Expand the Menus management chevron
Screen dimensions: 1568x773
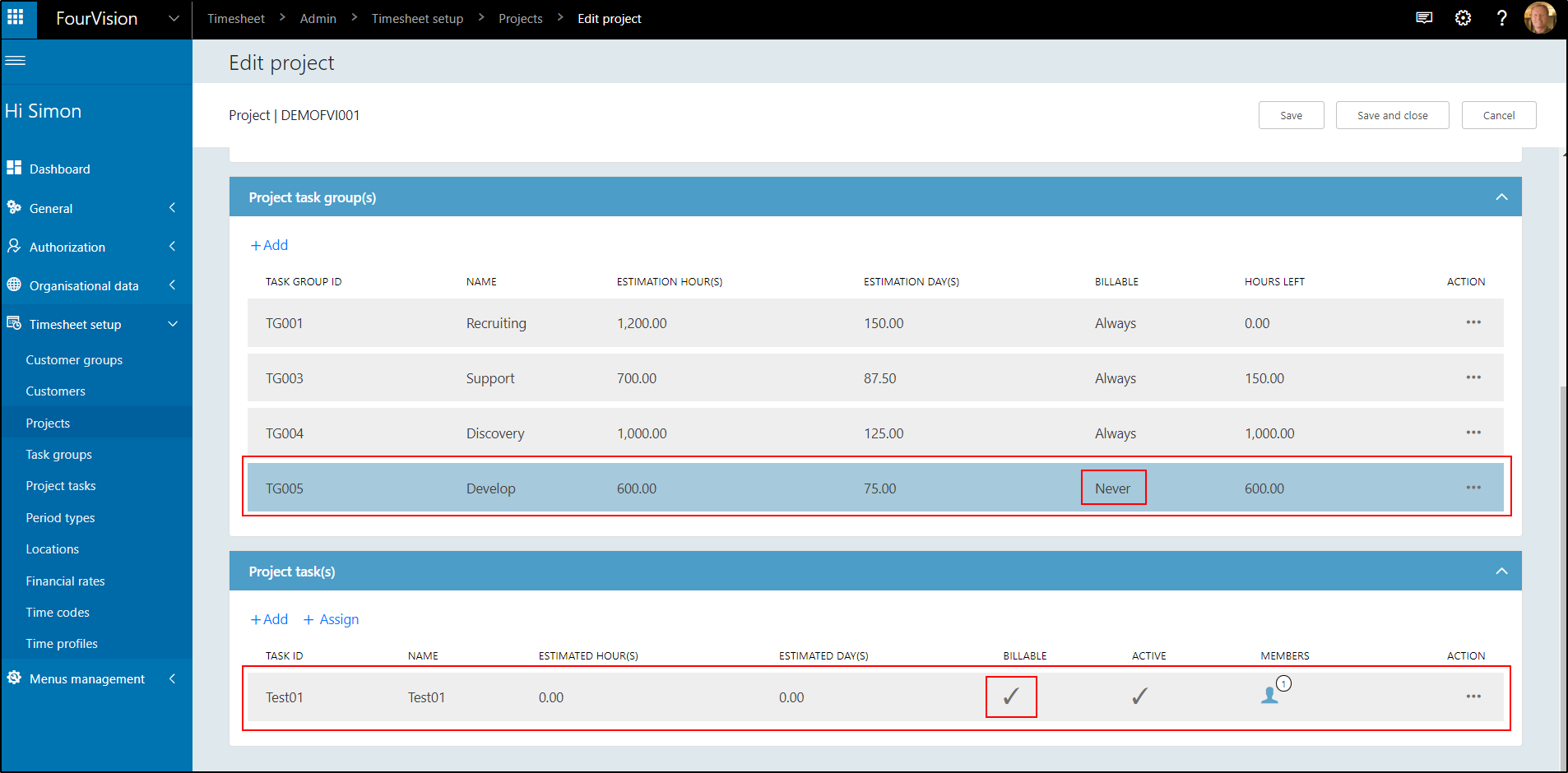click(172, 678)
